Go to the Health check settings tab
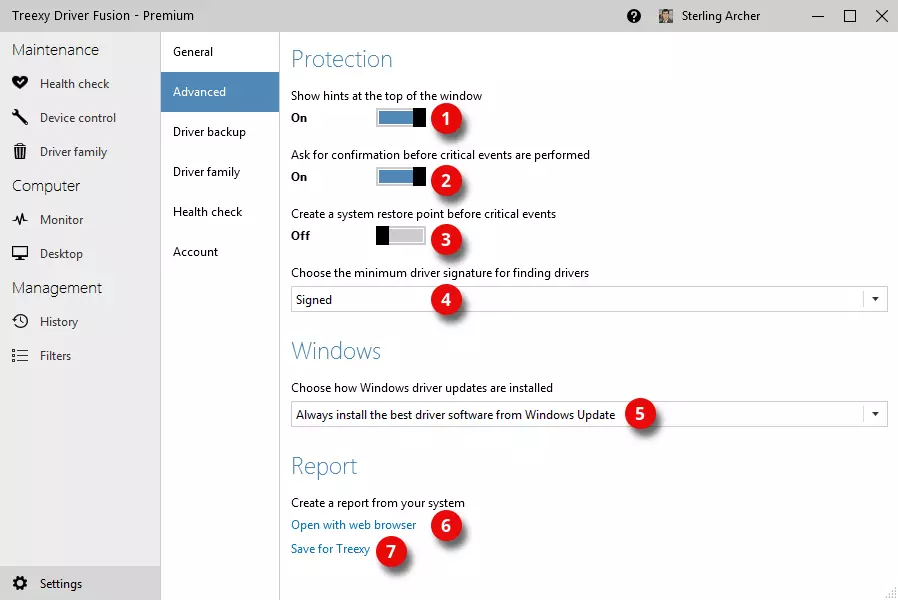The width and height of the screenshot is (898, 600). point(220,212)
